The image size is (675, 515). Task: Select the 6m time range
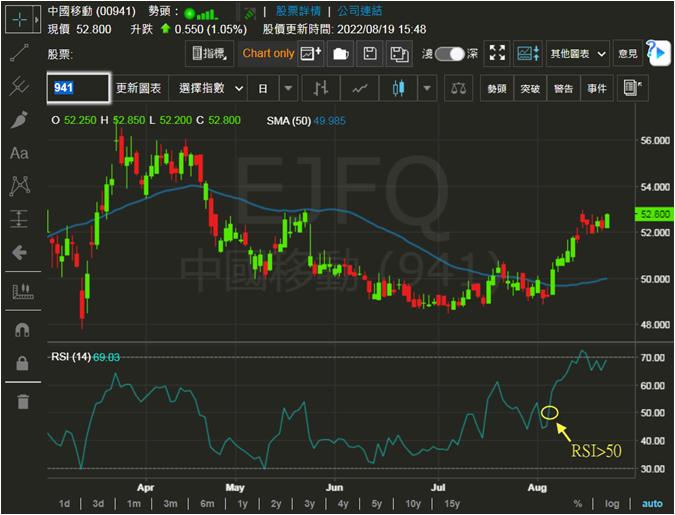coord(207,503)
